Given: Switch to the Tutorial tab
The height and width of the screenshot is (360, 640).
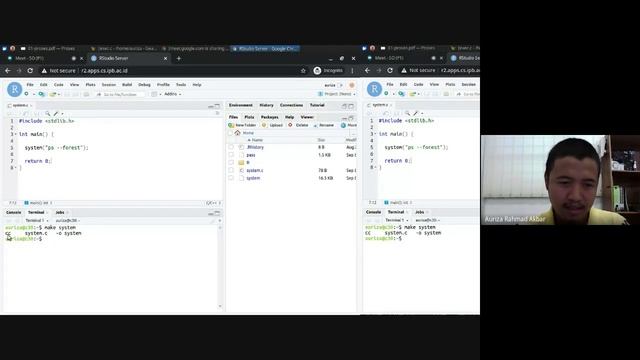Looking at the screenshot, I should click(317, 105).
